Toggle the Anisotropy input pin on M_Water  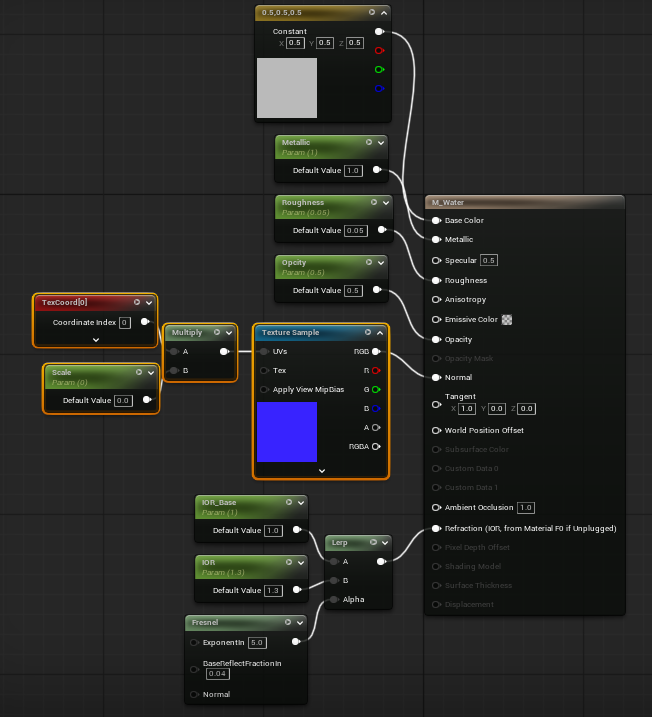(x=436, y=300)
